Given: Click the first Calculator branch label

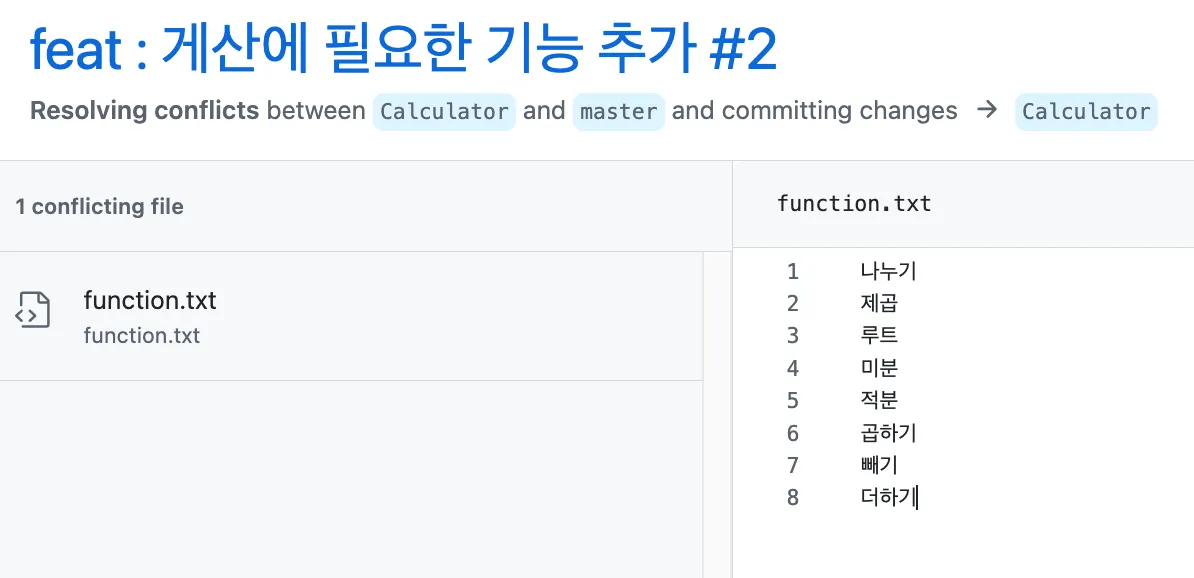Looking at the screenshot, I should tap(444, 111).
